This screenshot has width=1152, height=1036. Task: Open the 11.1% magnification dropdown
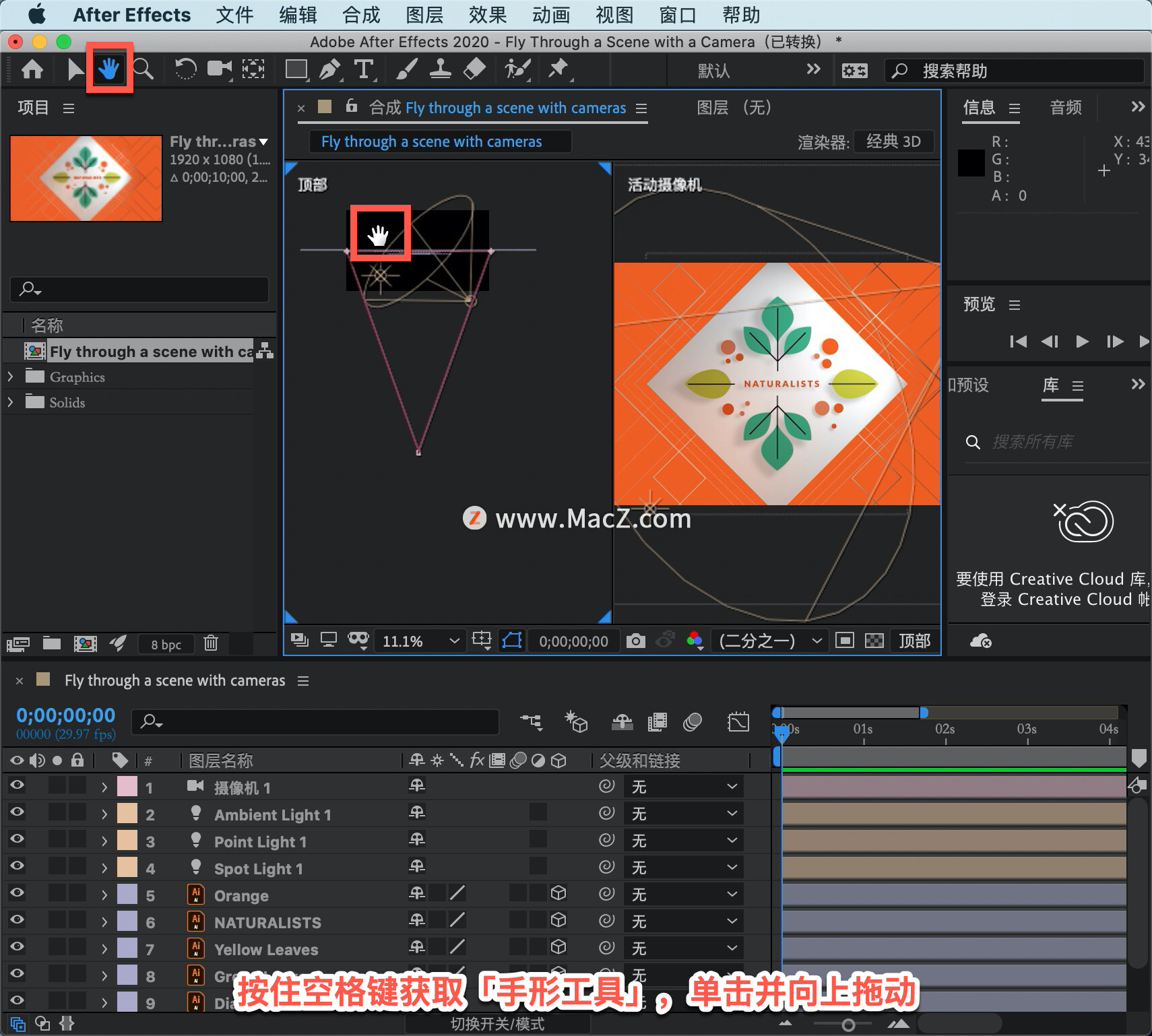pyautogui.click(x=420, y=641)
